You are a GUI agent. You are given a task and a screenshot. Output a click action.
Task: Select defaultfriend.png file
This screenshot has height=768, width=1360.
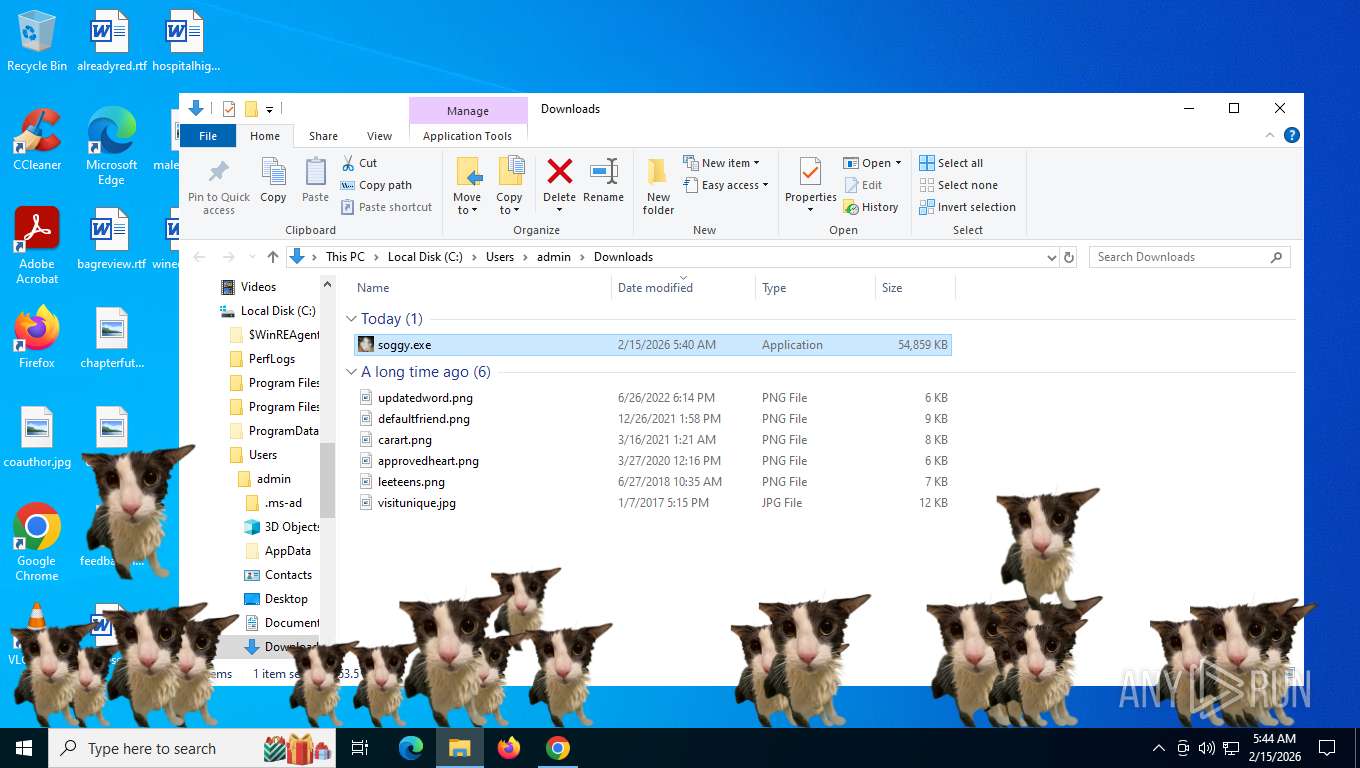click(653, 419)
